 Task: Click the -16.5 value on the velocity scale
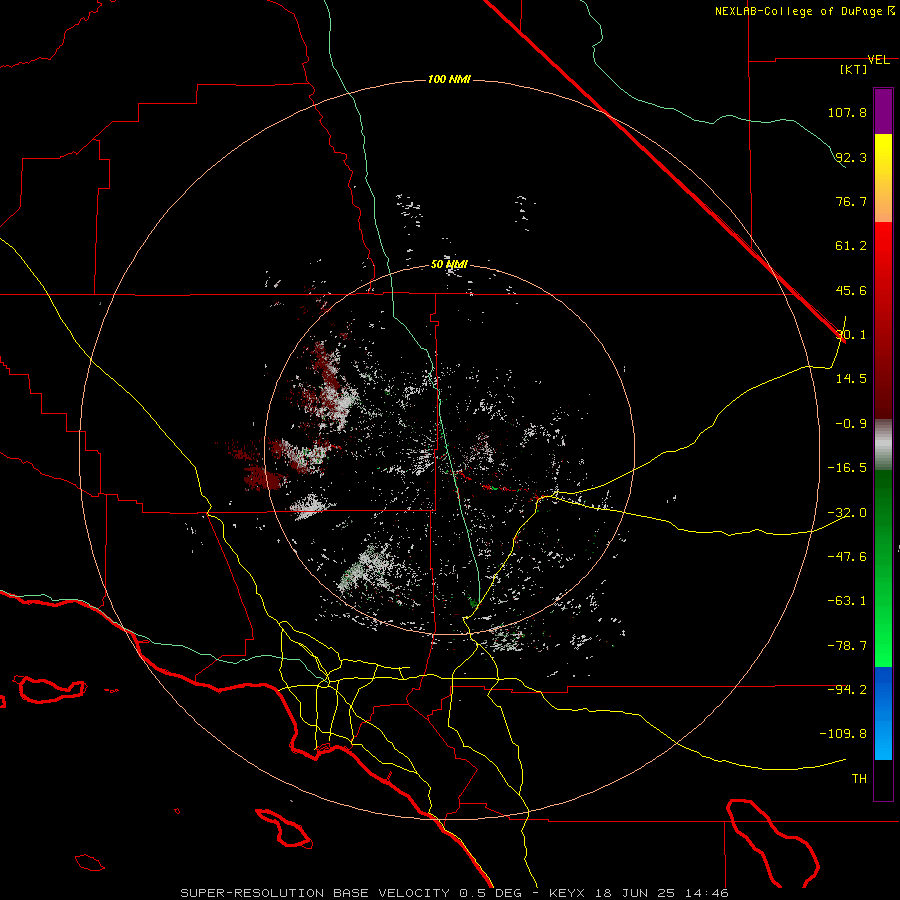click(x=847, y=468)
